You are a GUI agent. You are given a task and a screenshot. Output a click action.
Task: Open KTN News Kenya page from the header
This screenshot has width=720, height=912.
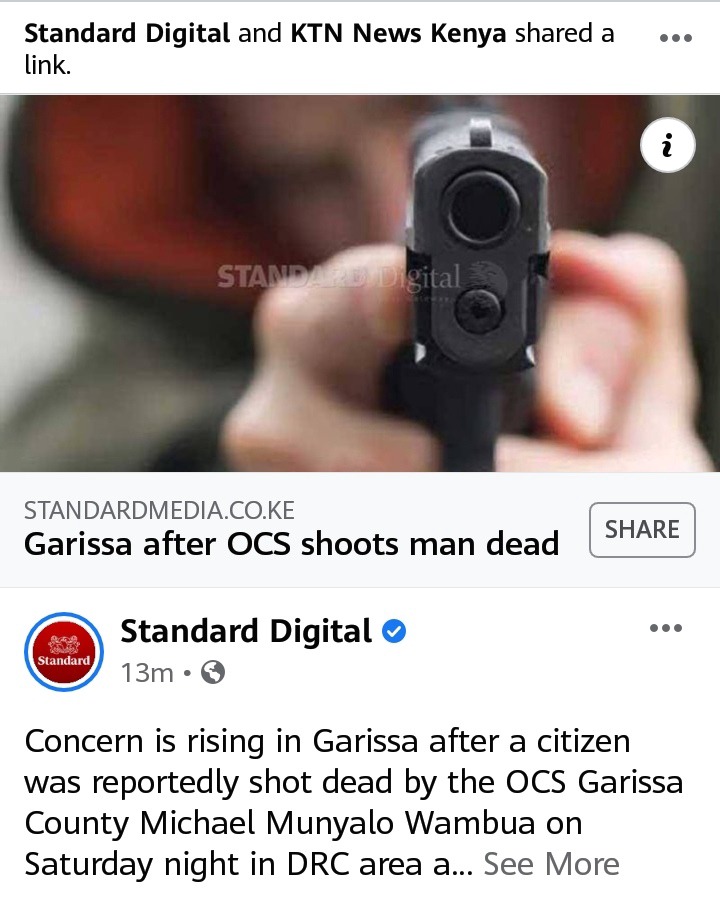pos(398,33)
